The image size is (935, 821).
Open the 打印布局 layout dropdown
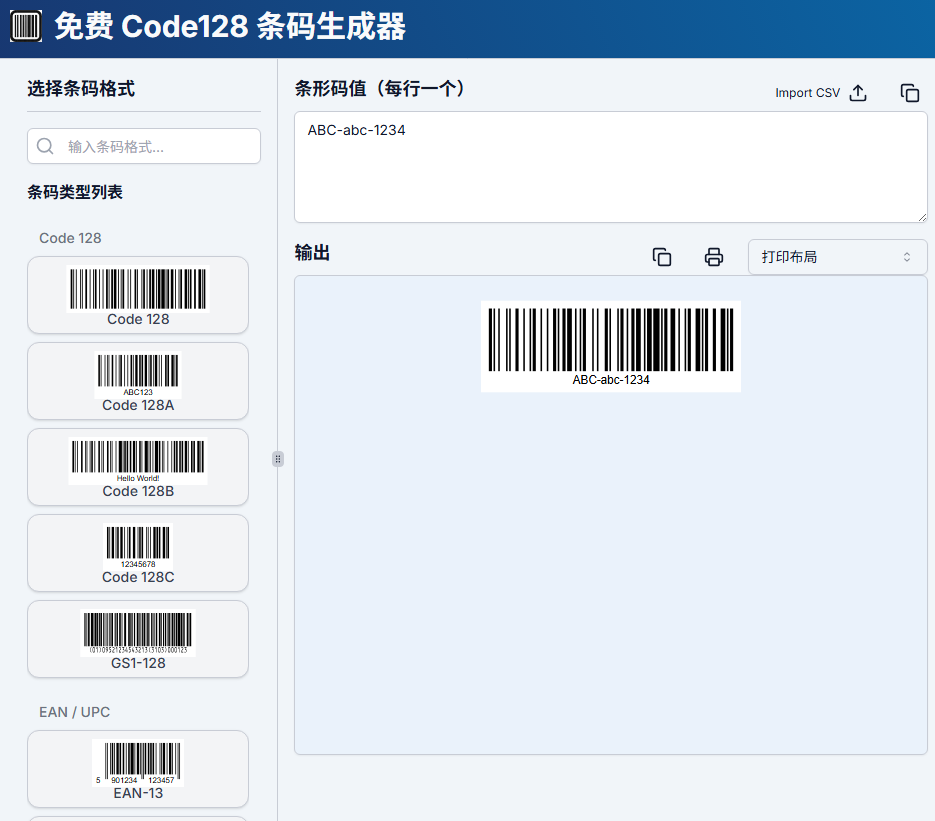[x=837, y=257]
